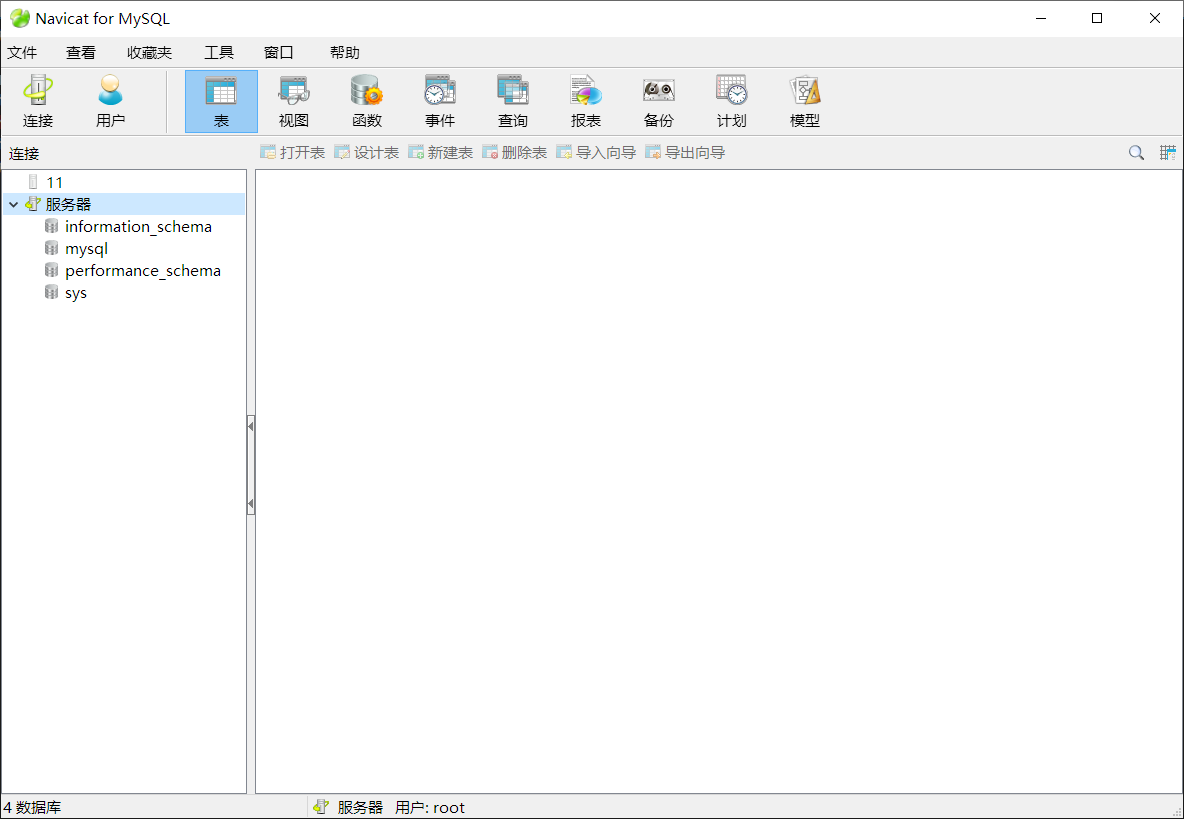Select the 服务器 connection label

(68, 204)
